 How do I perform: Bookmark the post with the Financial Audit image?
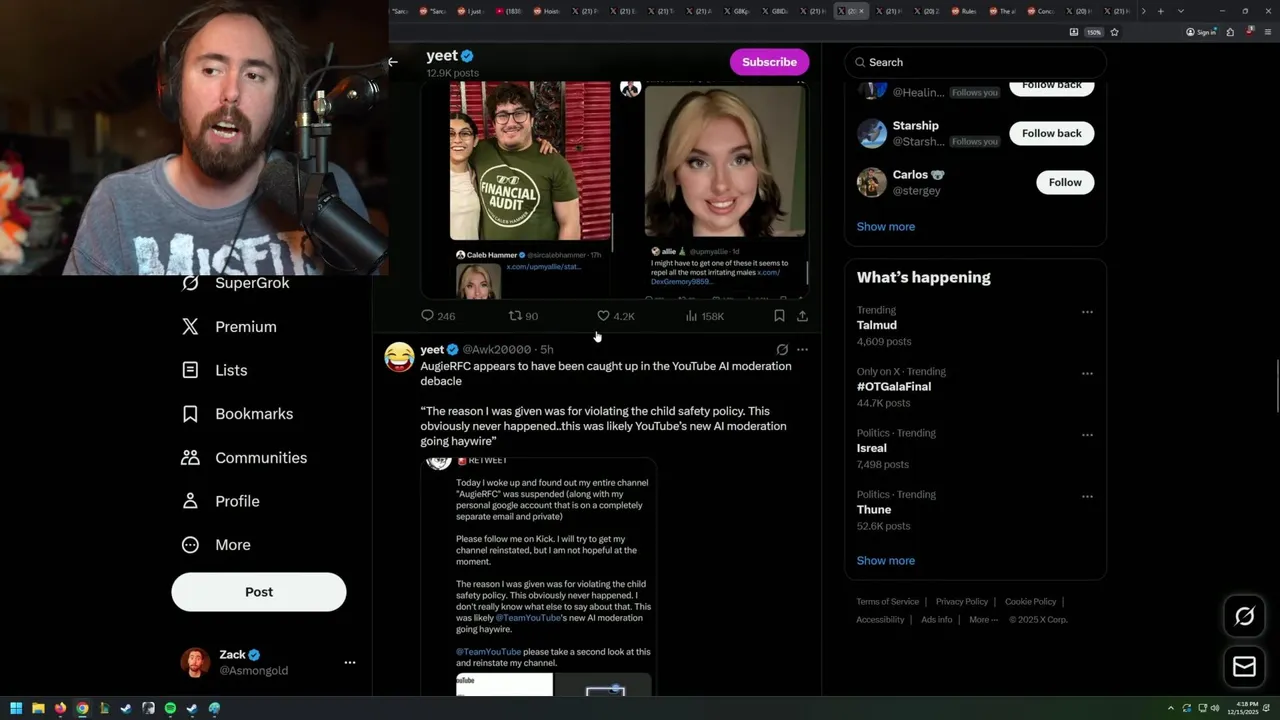(779, 316)
